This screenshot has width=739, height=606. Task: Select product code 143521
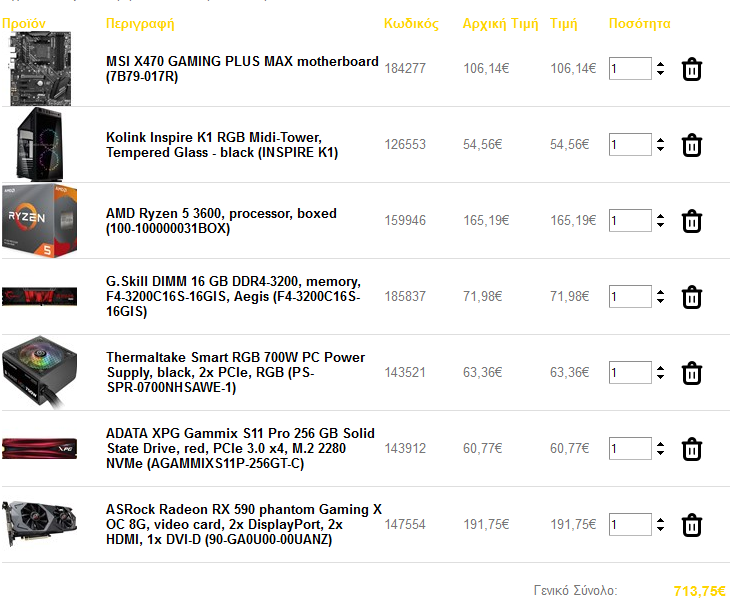click(405, 373)
